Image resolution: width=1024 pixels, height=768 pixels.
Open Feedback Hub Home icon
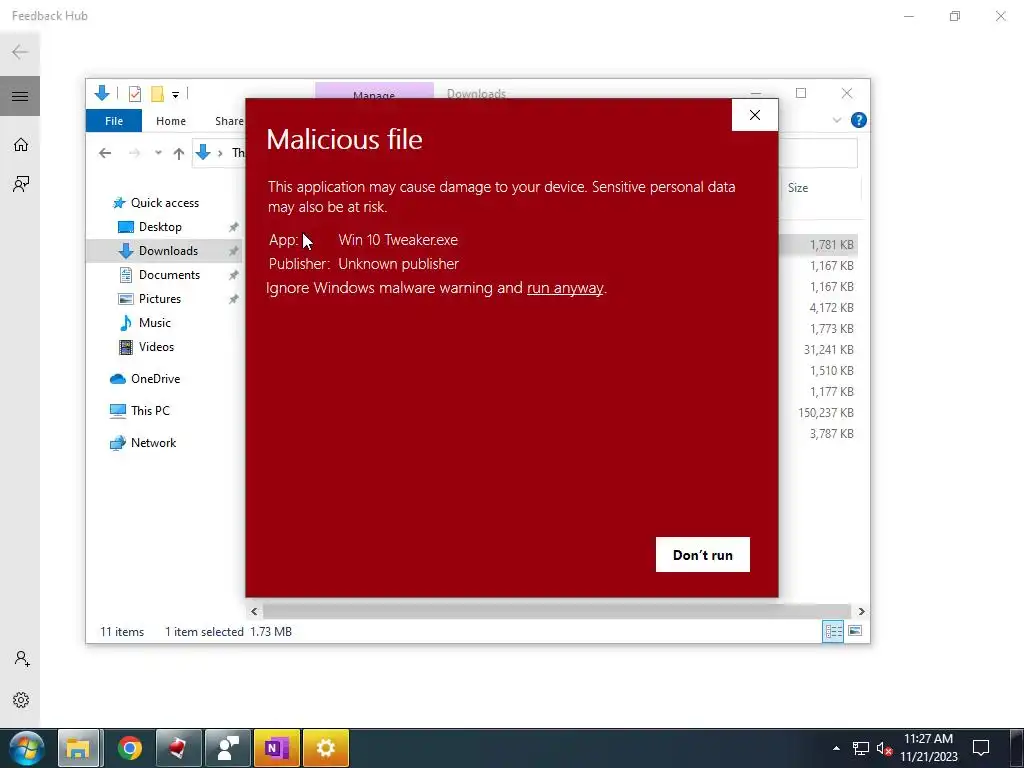[x=20, y=144]
